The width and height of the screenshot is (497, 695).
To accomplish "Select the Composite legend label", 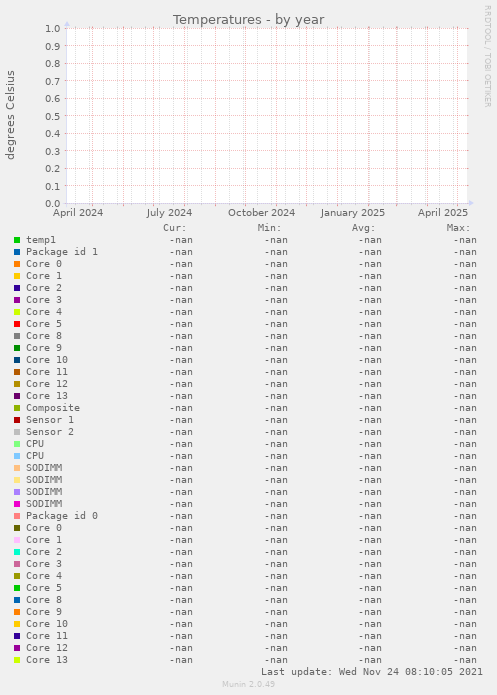I will (53, 408).
